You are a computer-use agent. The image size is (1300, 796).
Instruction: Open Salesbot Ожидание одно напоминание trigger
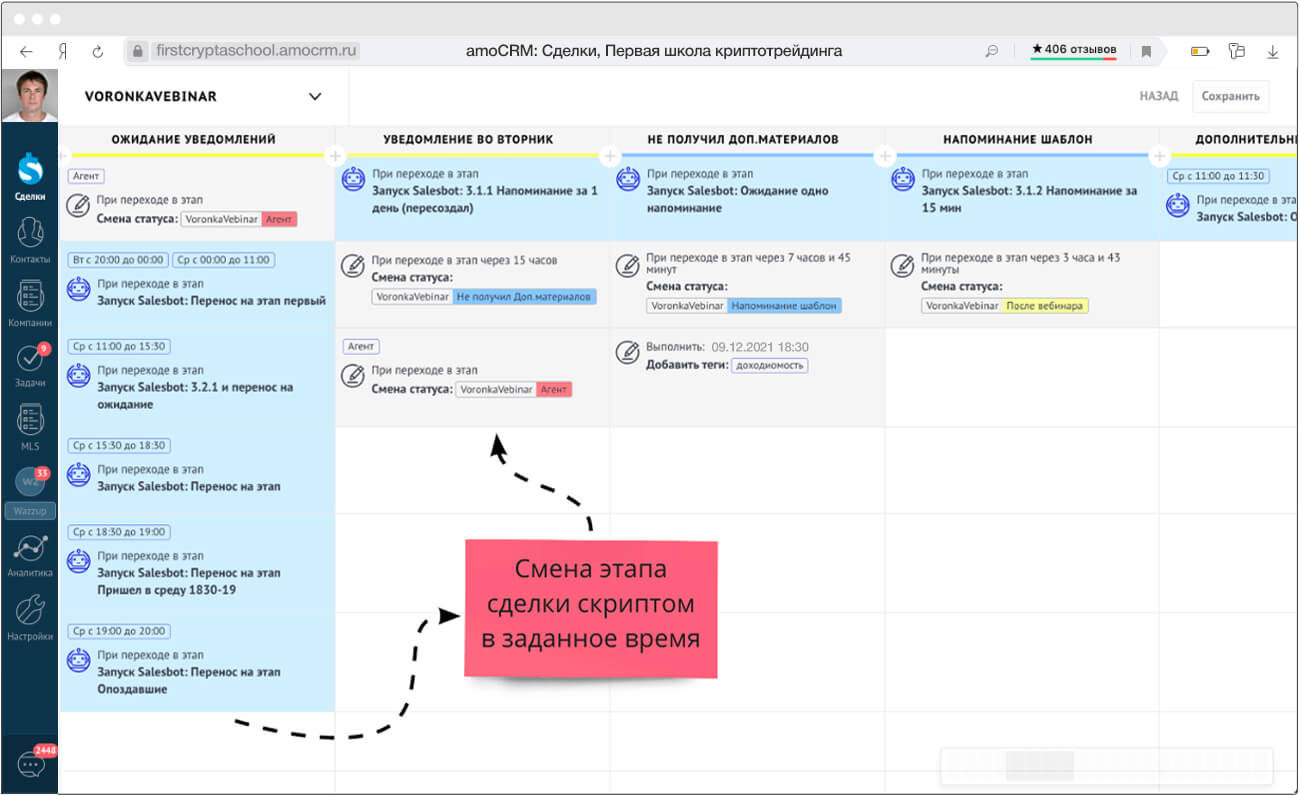point(747,198)
